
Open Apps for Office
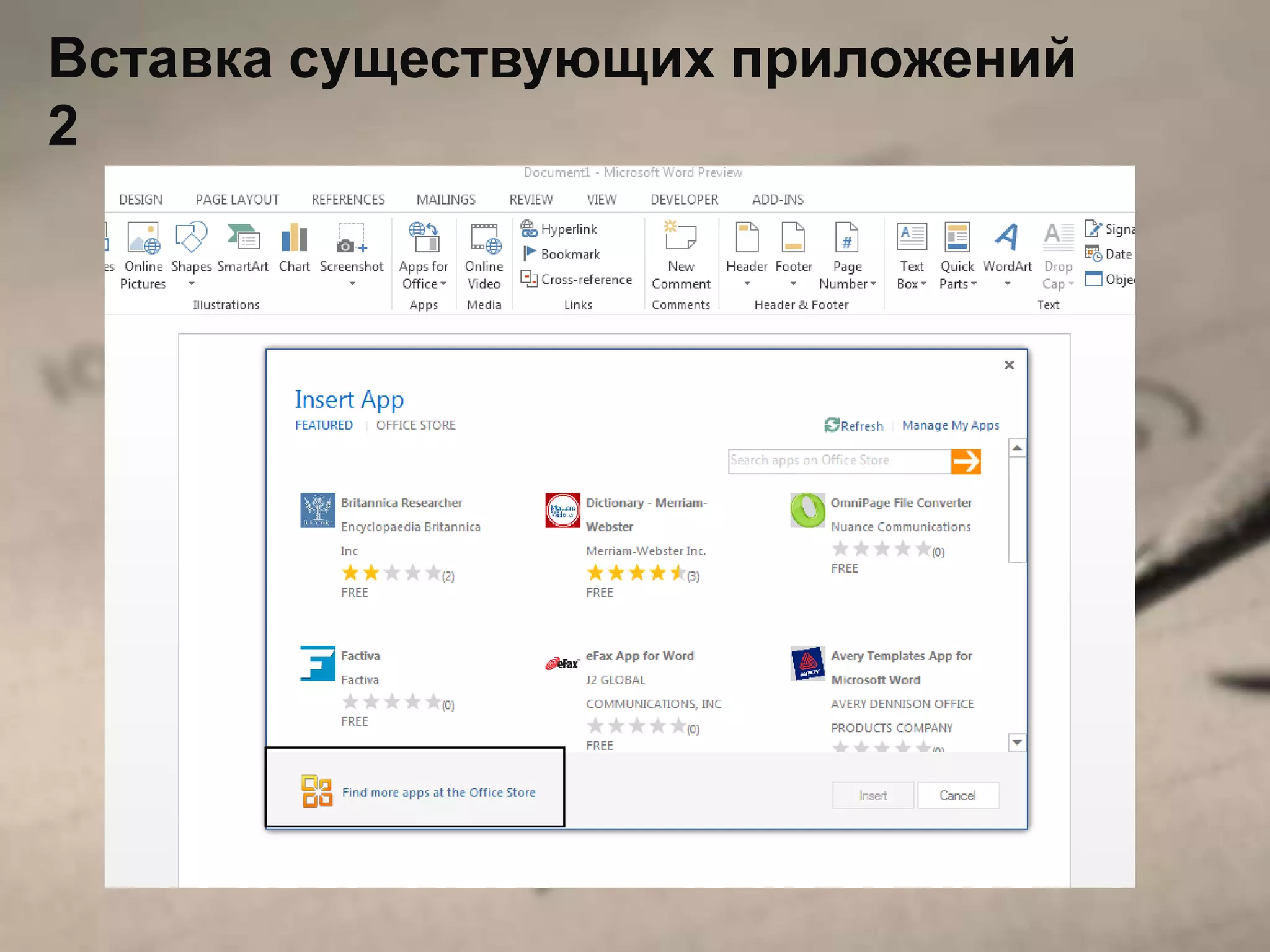click(x=424, y=255)
